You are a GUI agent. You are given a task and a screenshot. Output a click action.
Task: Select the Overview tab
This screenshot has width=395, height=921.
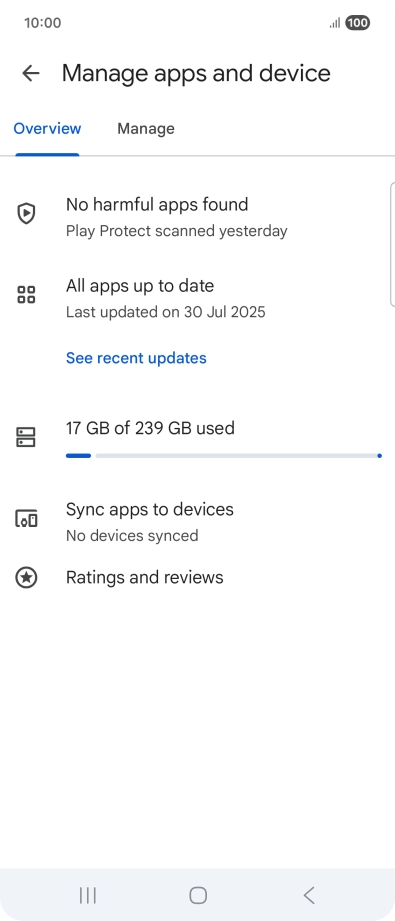point(47,129)
